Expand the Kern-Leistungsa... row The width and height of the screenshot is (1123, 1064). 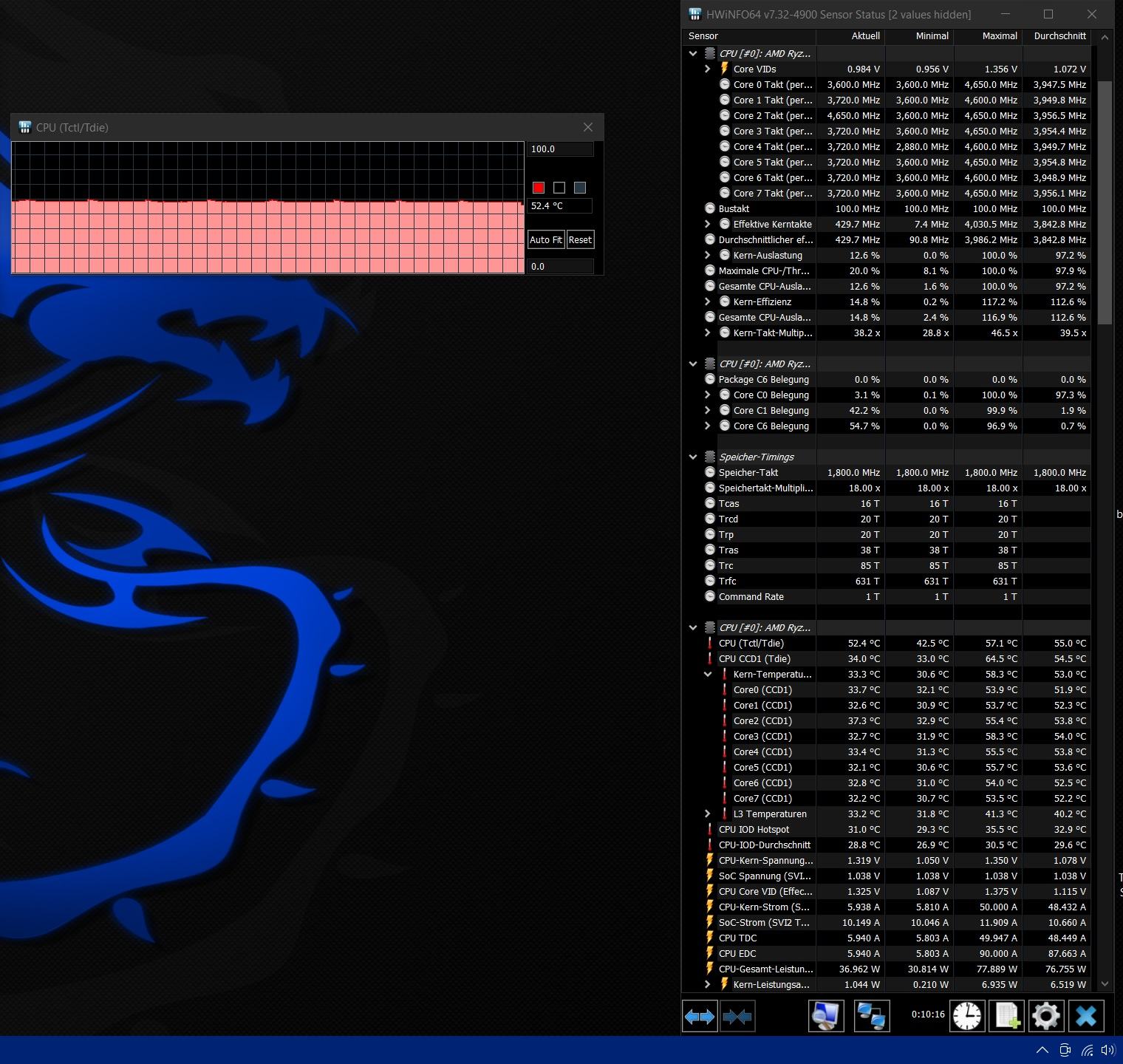coord(707,984)
